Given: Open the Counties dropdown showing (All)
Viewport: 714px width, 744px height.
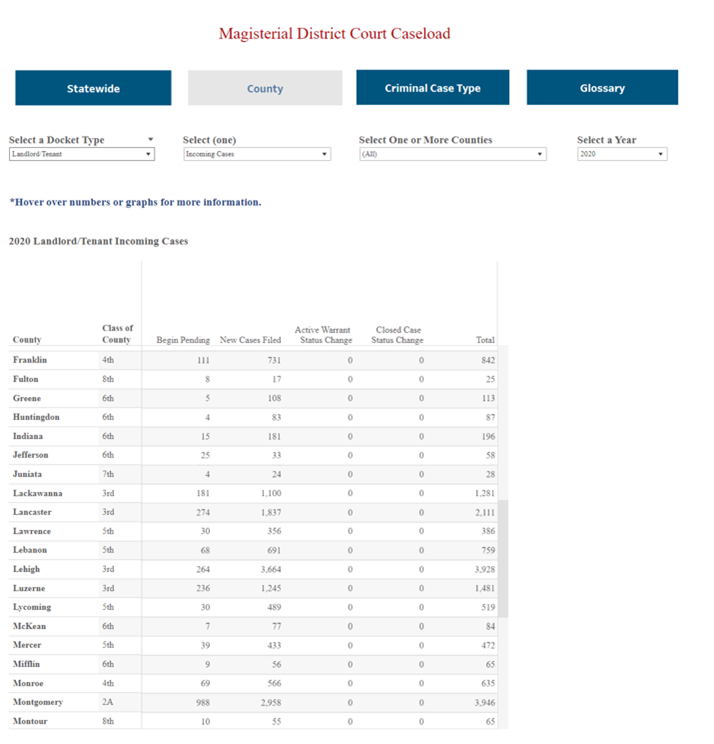Looking at the screenshot, I should (453, 154).
